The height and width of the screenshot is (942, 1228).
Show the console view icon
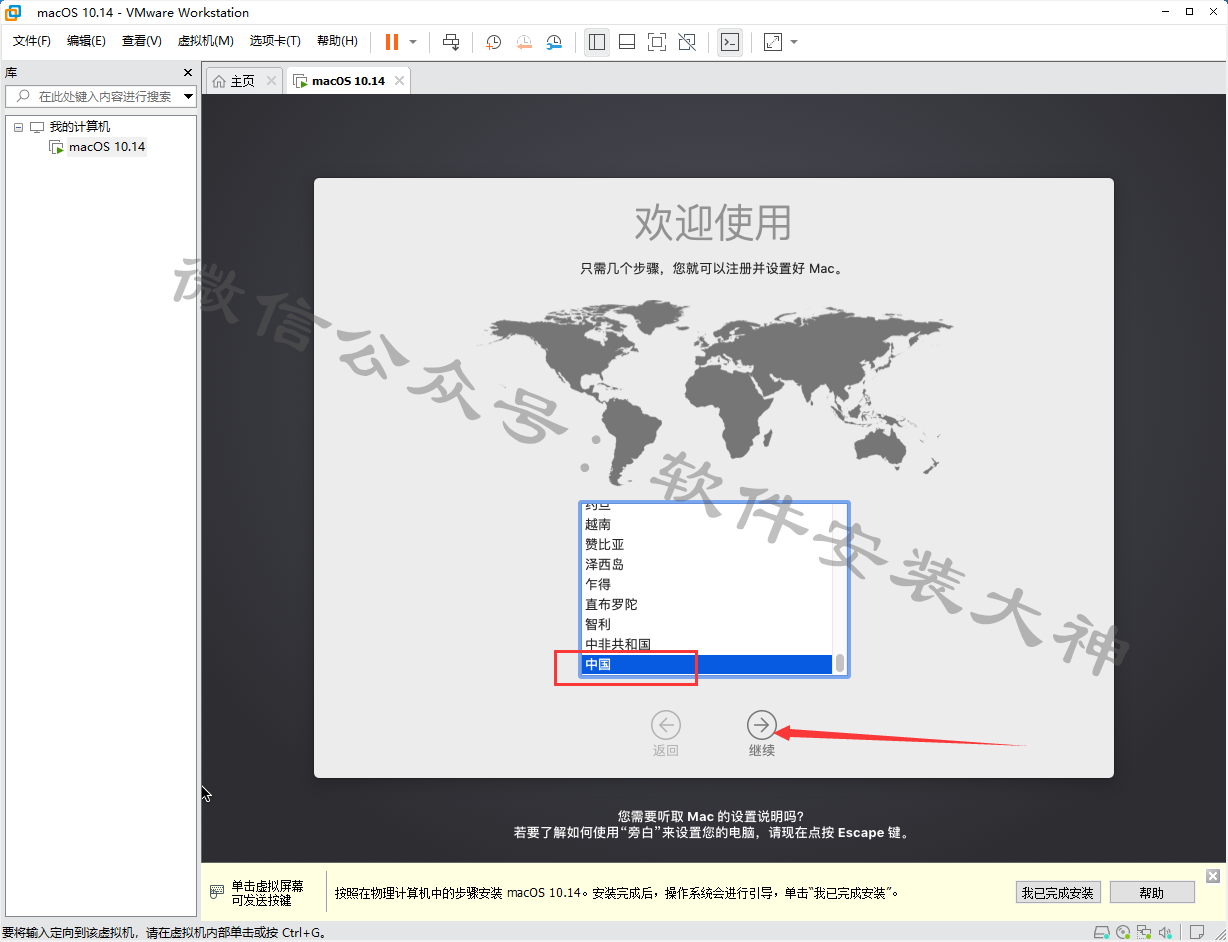(730, 42)
